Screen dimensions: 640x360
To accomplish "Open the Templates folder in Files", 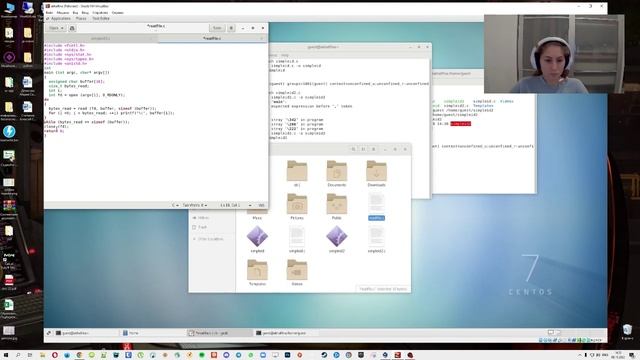I will point(257,272).
